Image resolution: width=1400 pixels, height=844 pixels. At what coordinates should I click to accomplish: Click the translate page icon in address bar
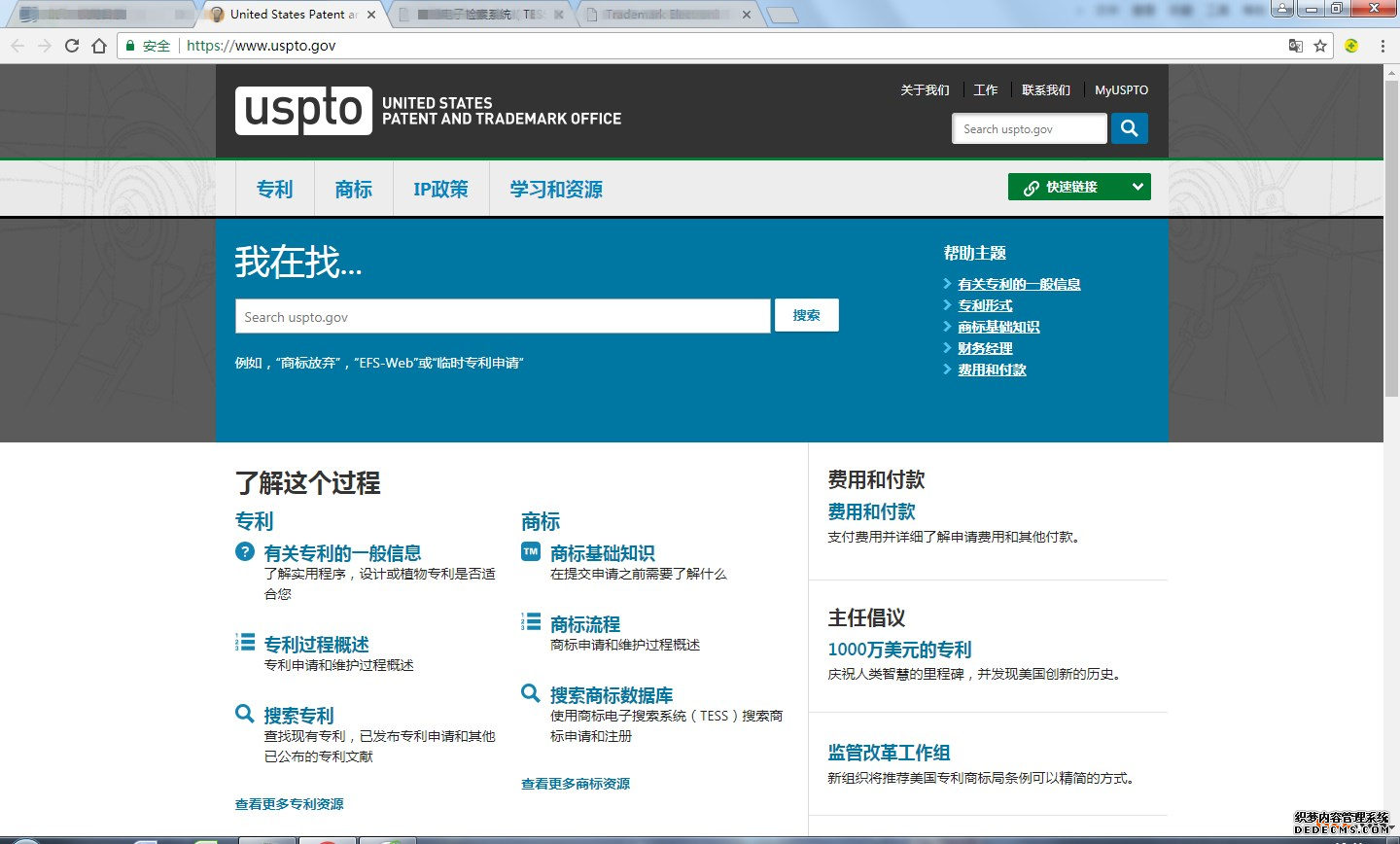[x=1295, y=46]
